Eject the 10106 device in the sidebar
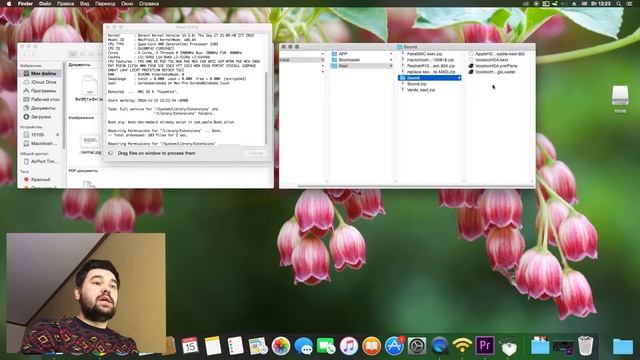The image size is (640, 360). click(58, 135)
